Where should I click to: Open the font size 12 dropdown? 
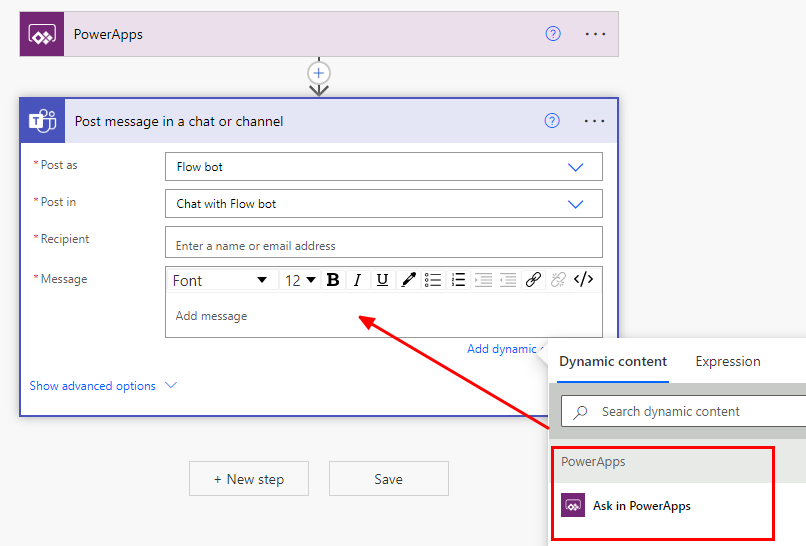pos(300,280)
